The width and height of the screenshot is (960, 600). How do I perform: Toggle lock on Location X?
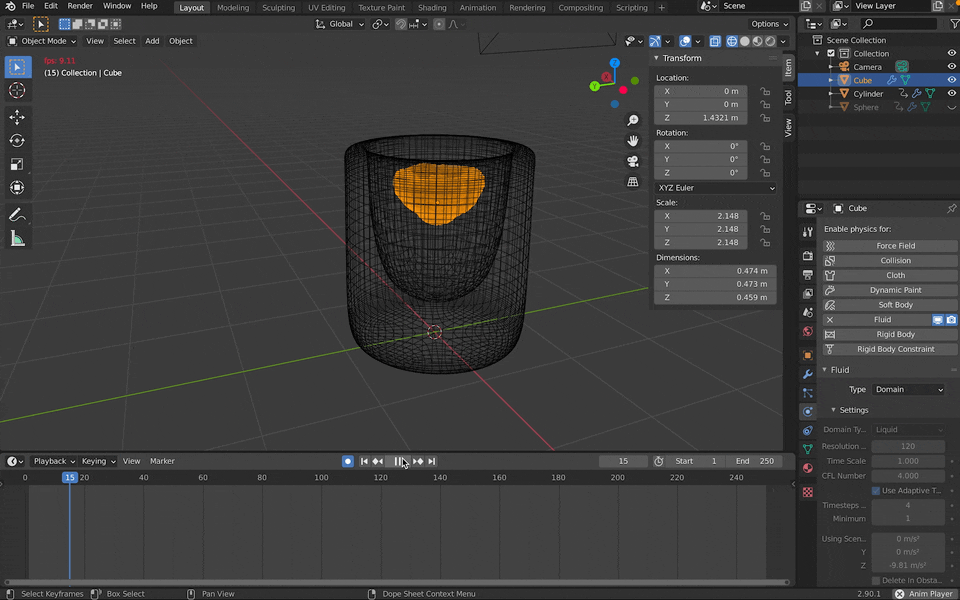pos(765,91)
